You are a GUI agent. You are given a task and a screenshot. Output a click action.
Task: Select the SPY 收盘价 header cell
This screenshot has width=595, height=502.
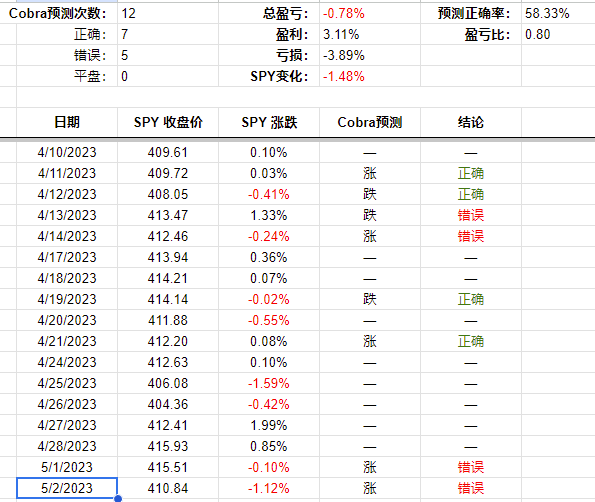click(x=168, y=122)
